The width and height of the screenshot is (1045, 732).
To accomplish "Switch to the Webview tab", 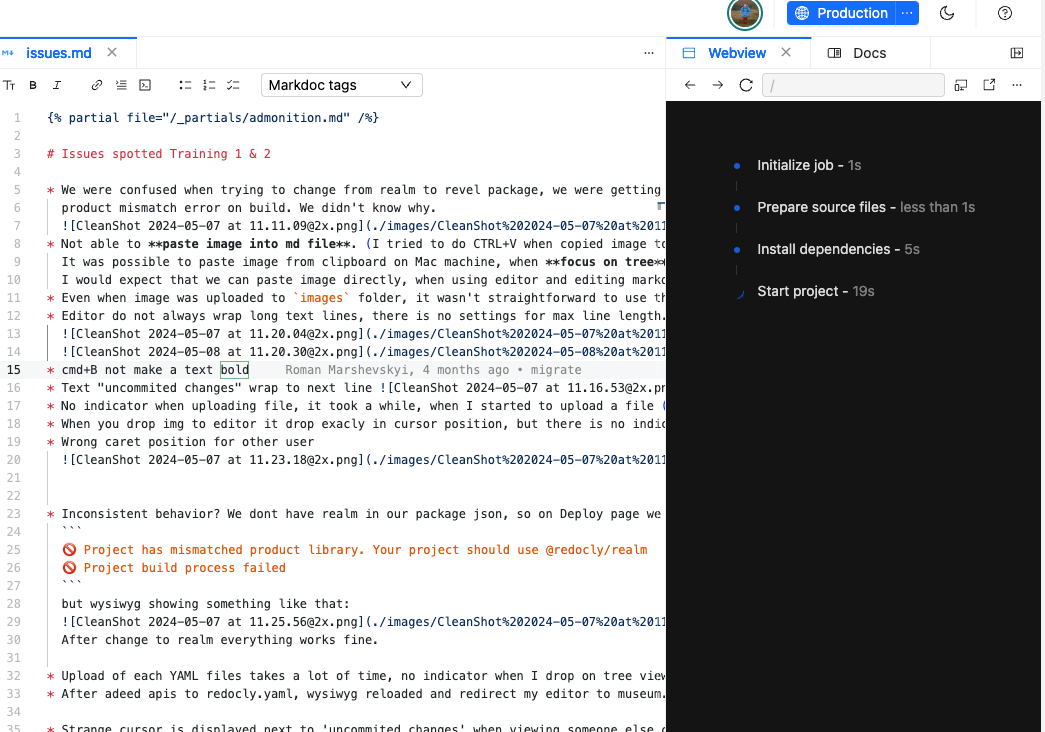I will coord(736,53).
